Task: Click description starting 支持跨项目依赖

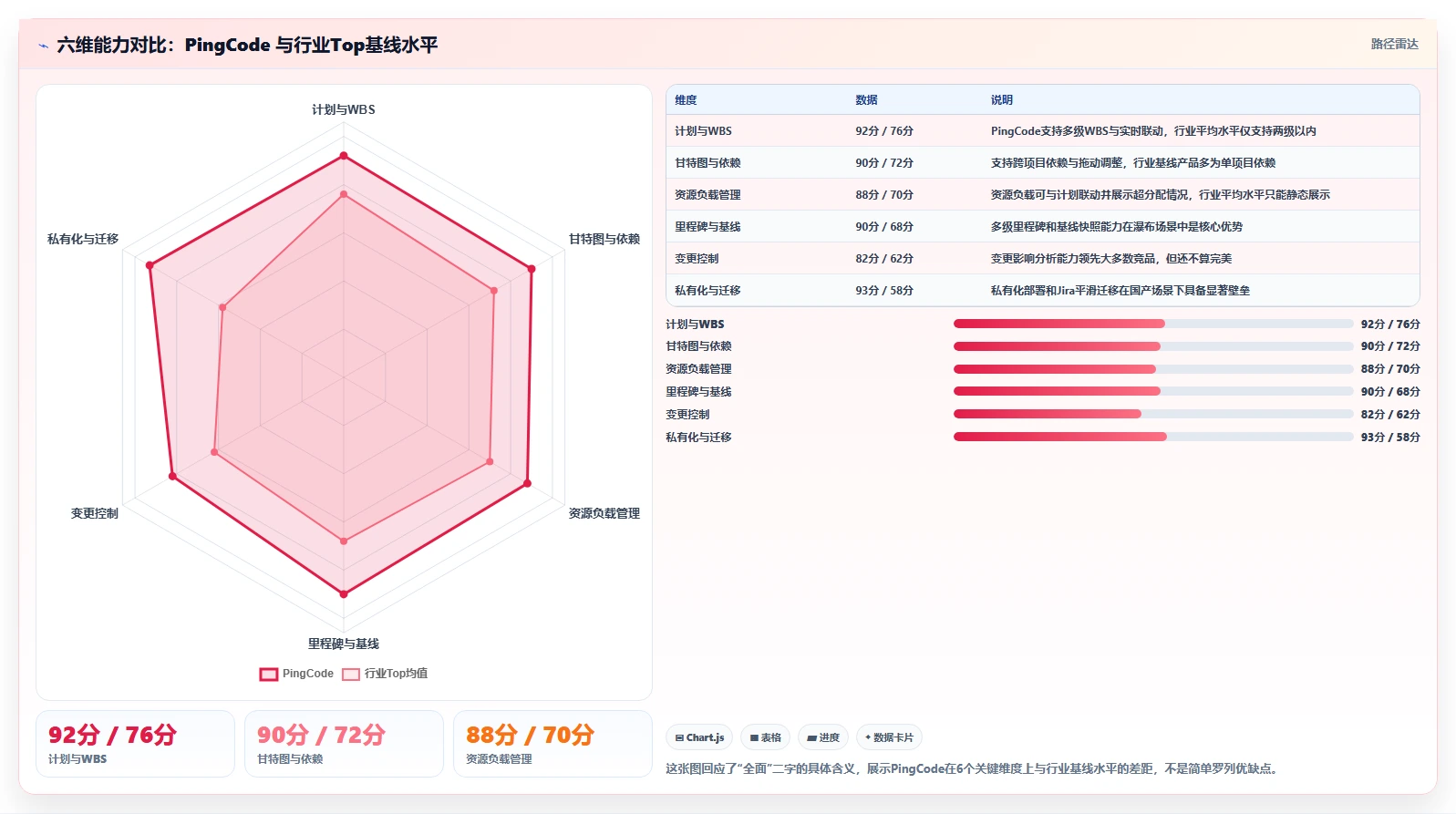Action: (1133, 163)
